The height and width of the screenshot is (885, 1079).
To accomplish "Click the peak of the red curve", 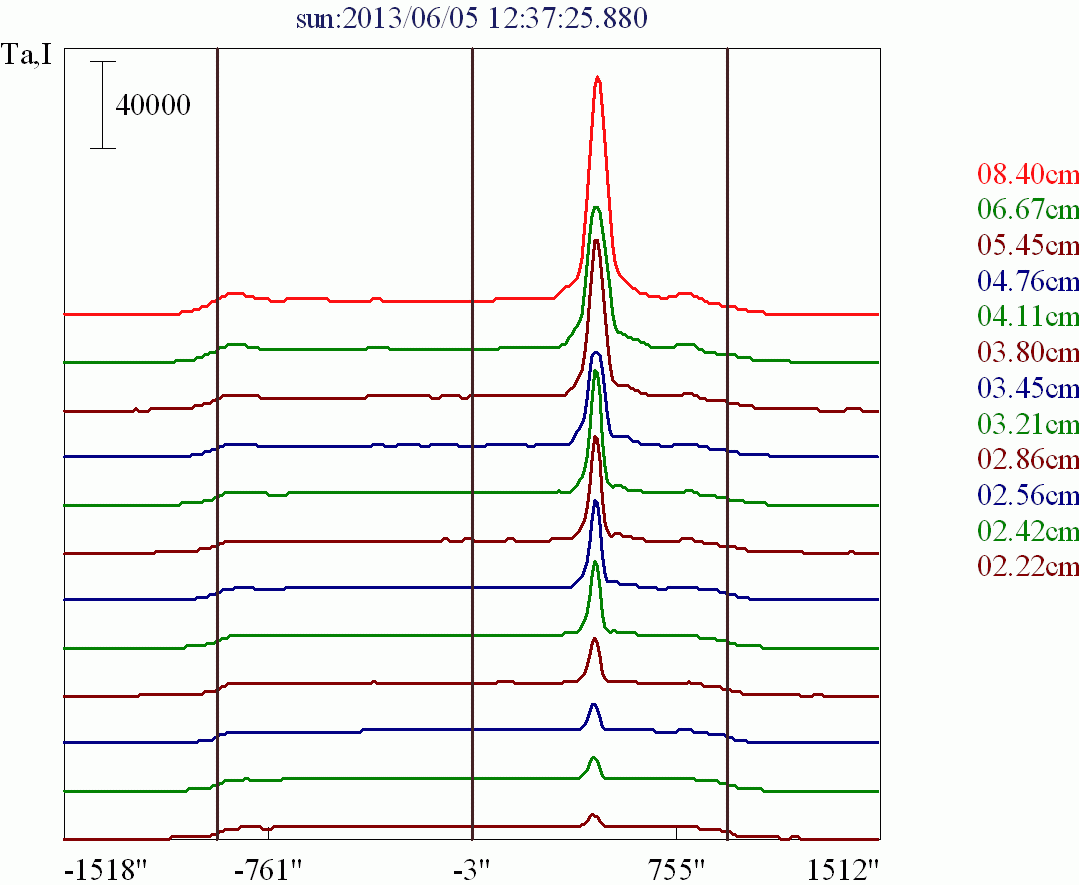I will 597,78.
